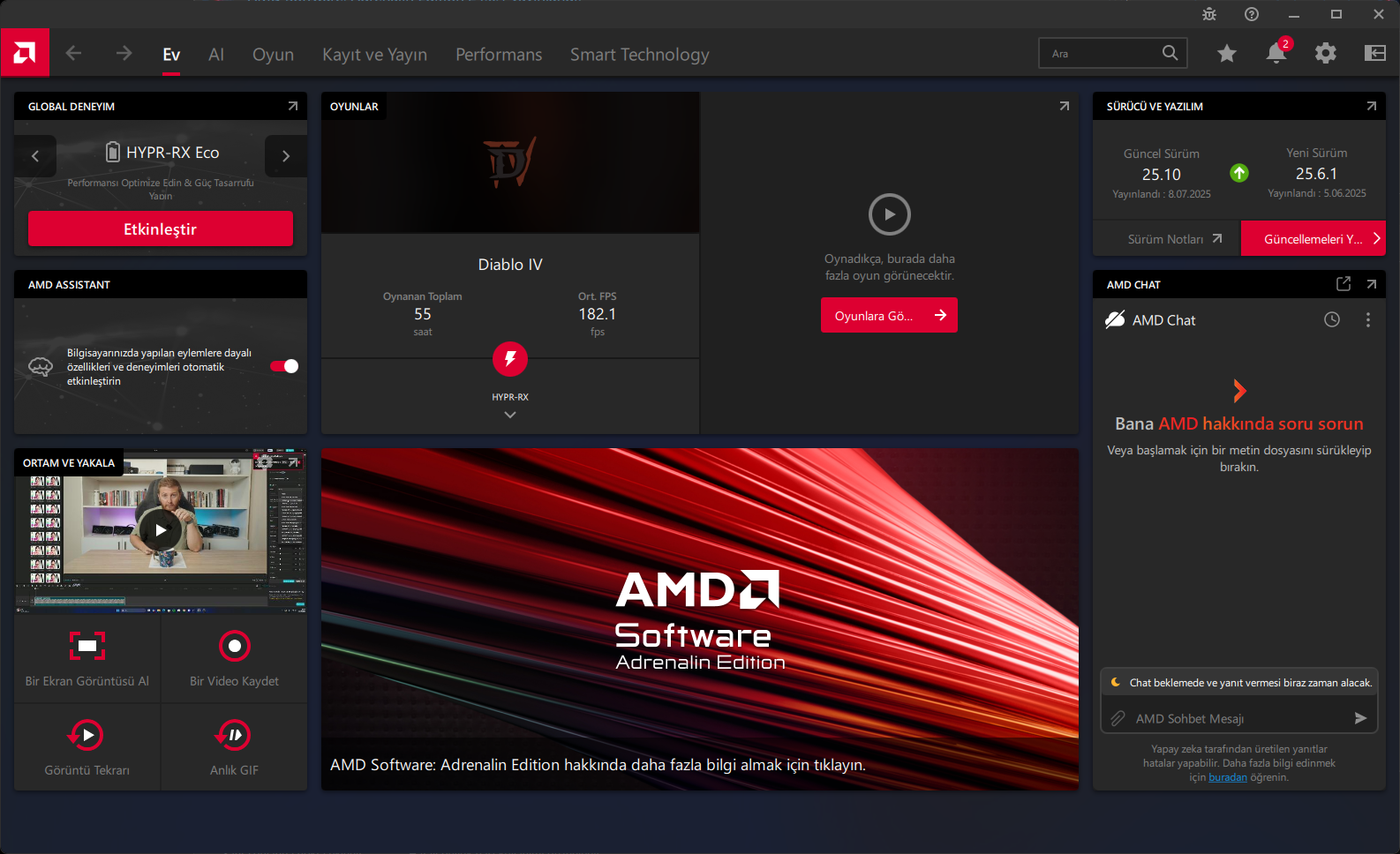Click the attachment paperclip icon
This screenshot has height=854, width=1400.
coord(1118,718)
